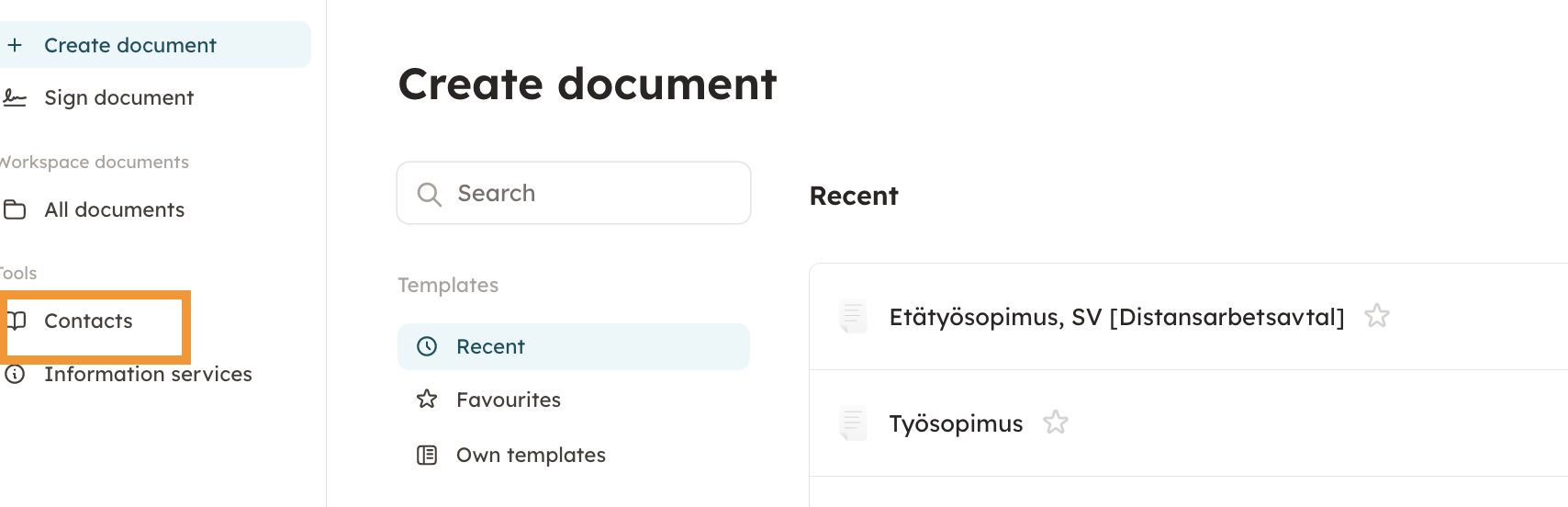Open Sign document from the sidebar
Image resolution: width=1568 pixels, height=507 pixels.
pos(119,97)
